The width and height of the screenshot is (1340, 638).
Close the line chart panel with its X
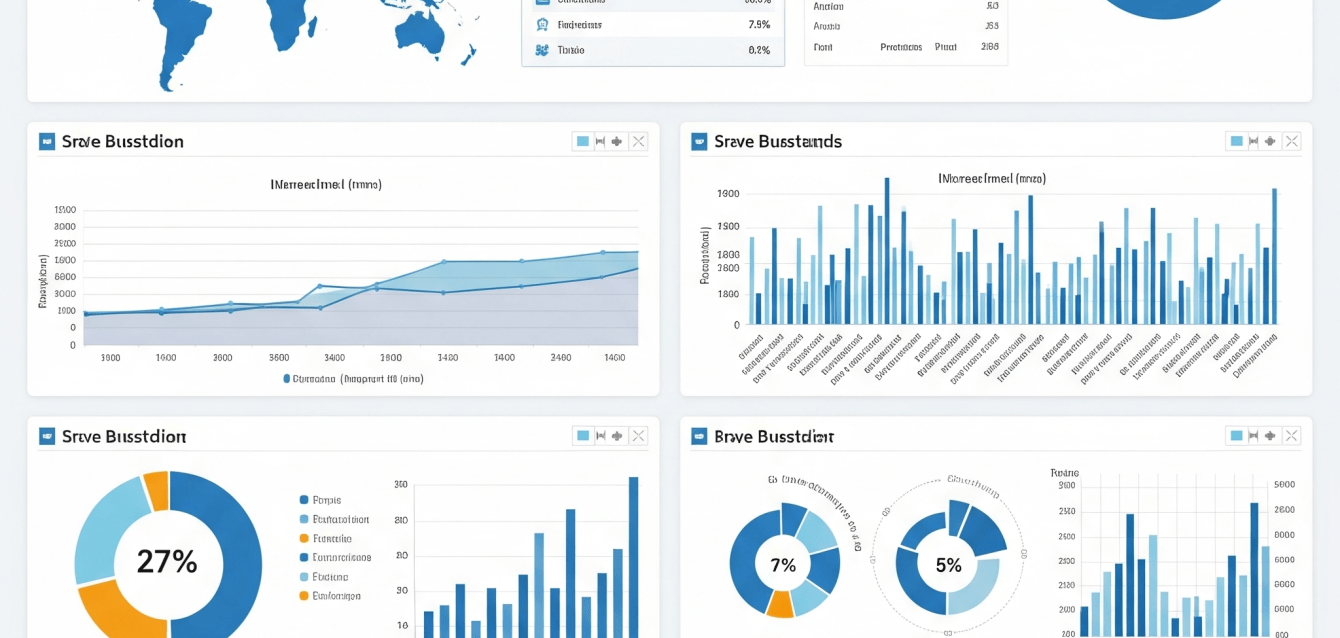638,141
